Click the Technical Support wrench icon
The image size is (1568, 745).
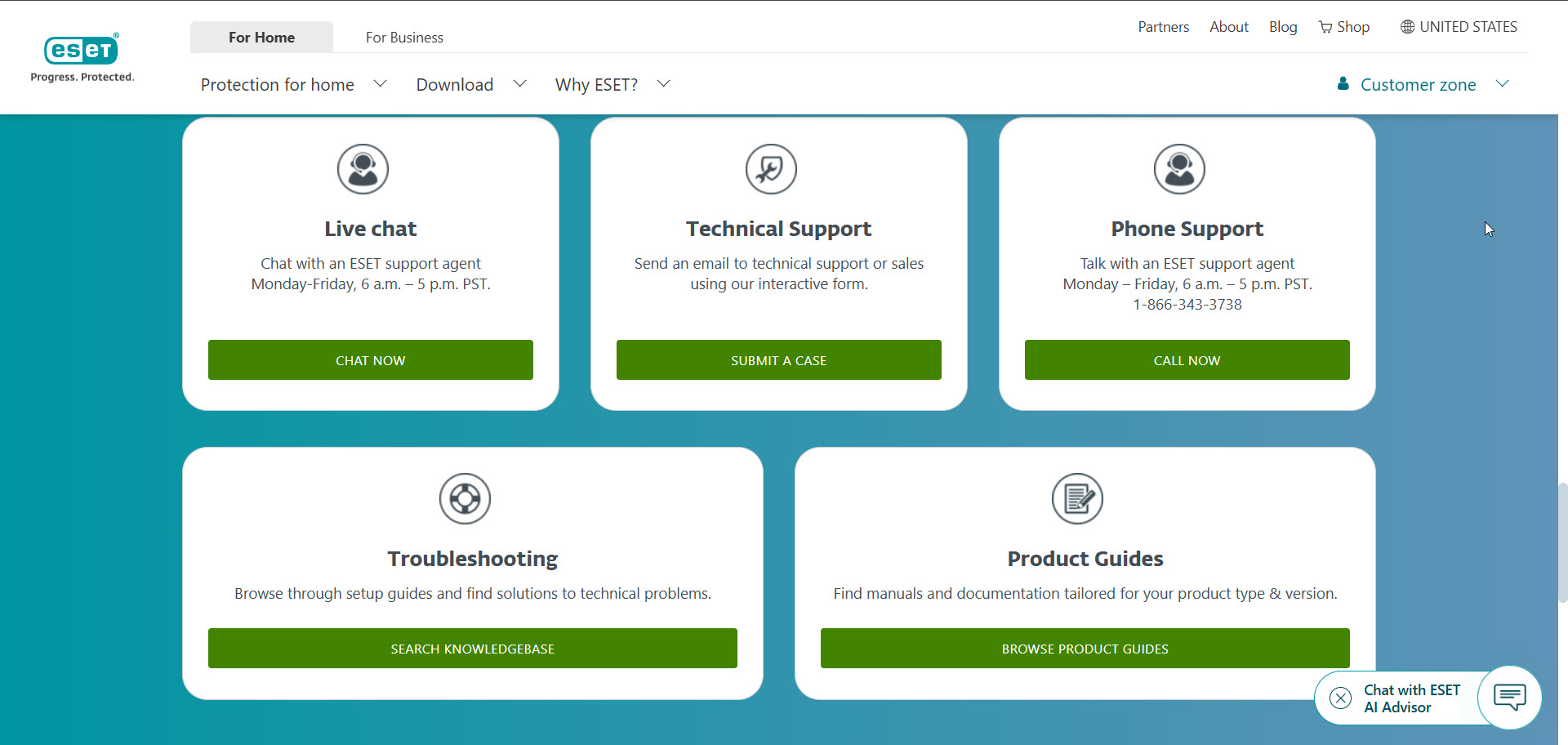pyautogui.click(x=771, y=169)
